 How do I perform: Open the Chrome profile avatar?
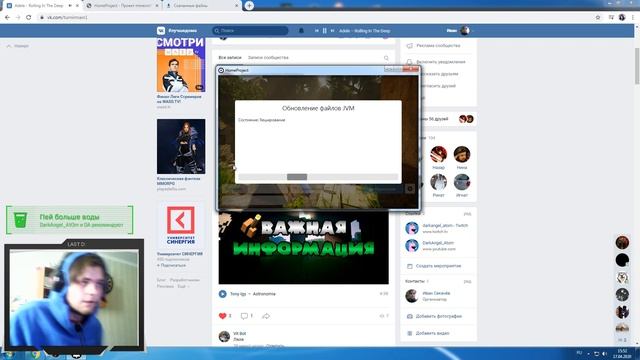(622, 18)
